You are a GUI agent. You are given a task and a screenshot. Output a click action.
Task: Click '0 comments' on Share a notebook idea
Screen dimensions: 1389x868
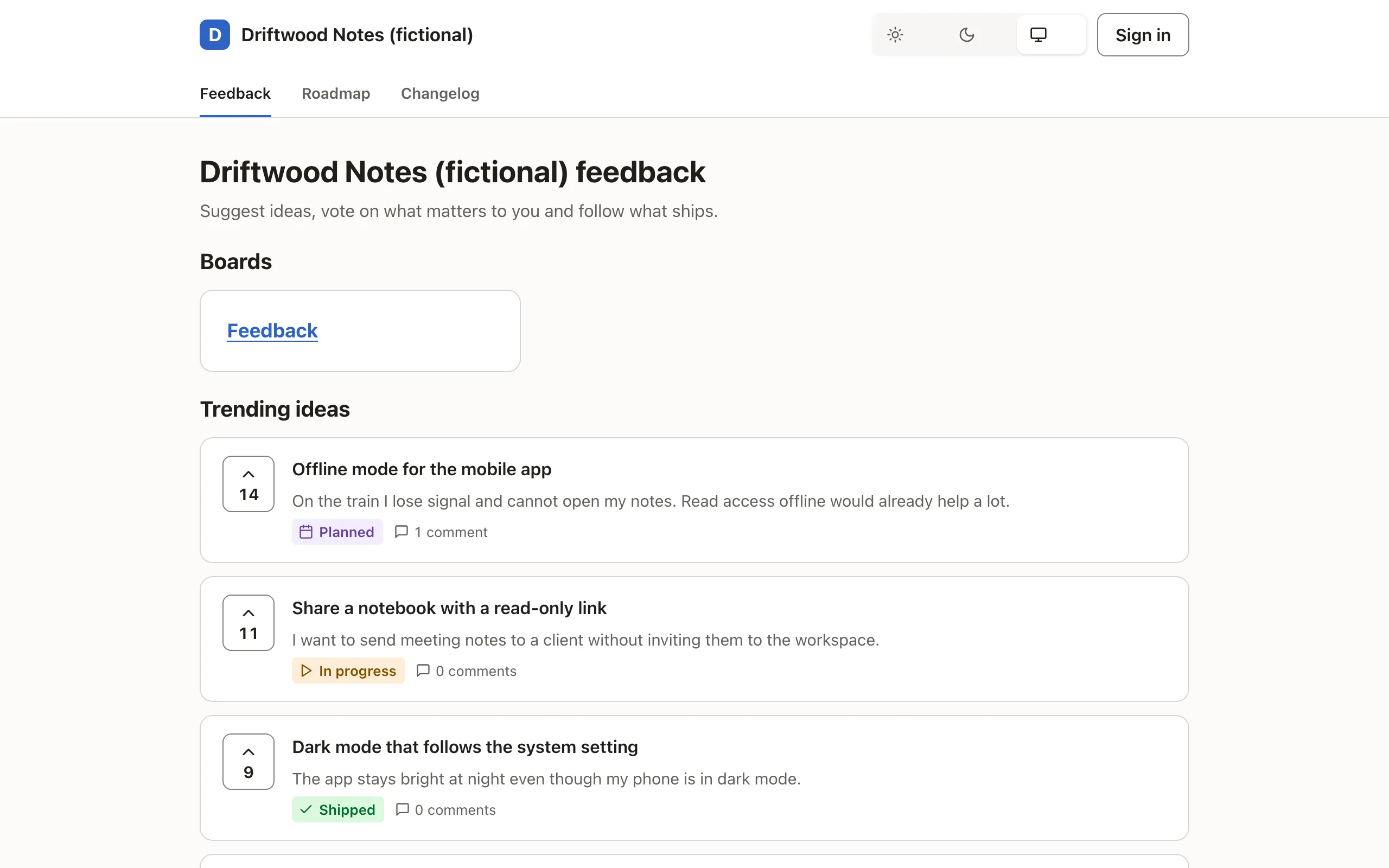476,671
